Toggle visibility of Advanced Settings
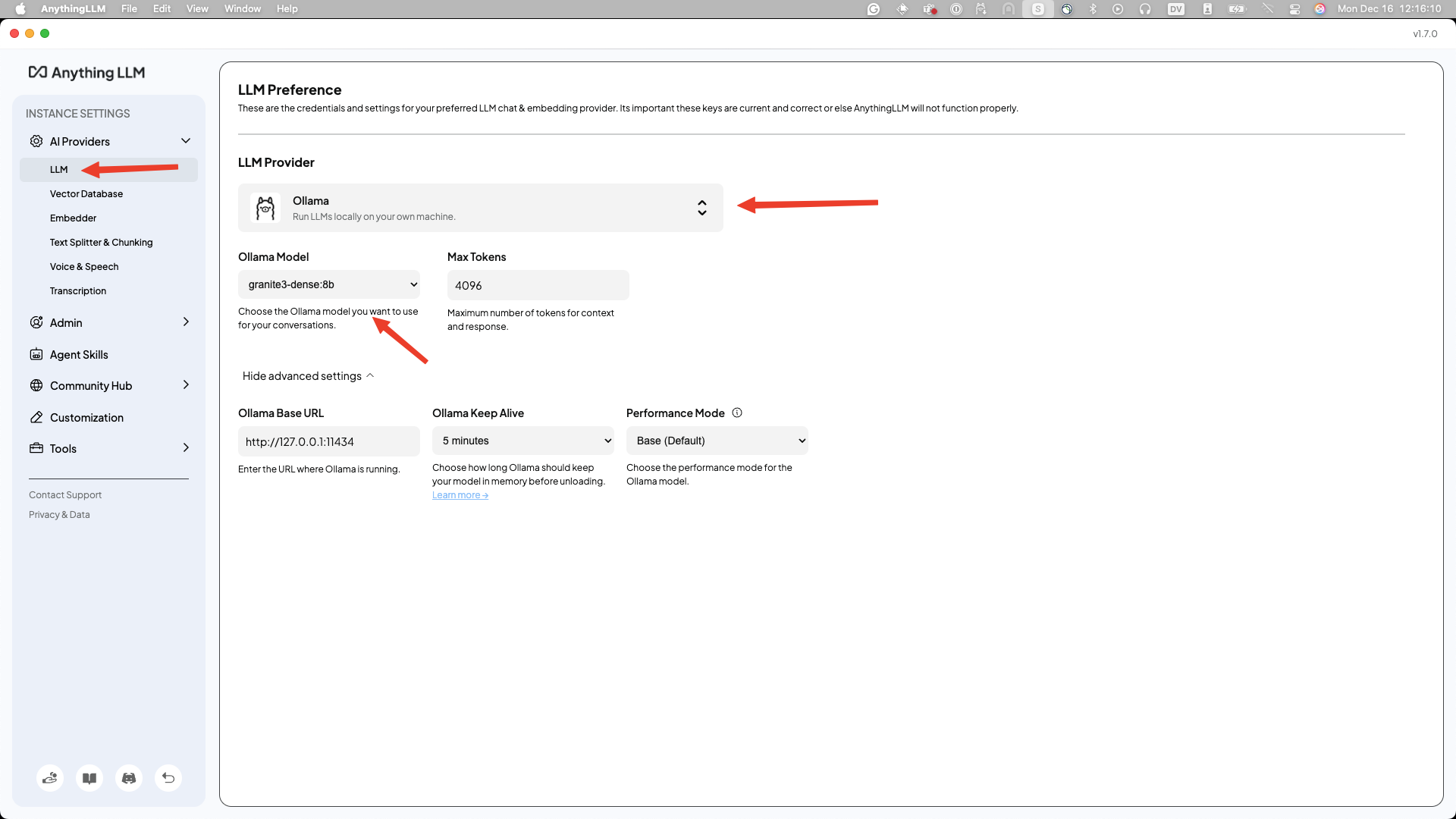This screenshot has height=819, width=1456. point(307,376)
